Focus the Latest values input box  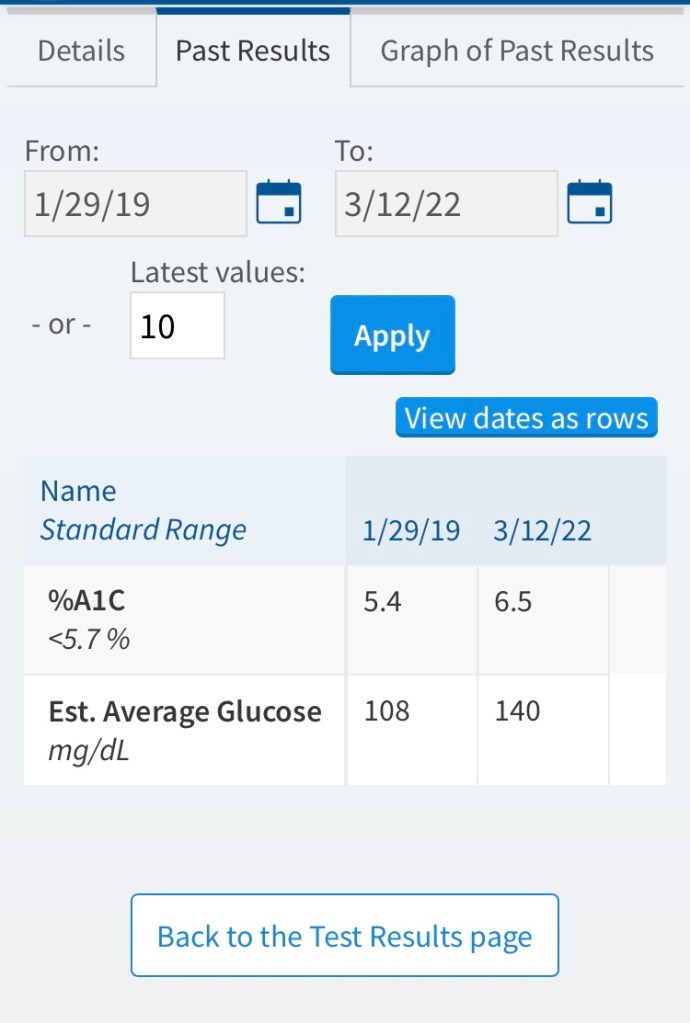(177, 326)
